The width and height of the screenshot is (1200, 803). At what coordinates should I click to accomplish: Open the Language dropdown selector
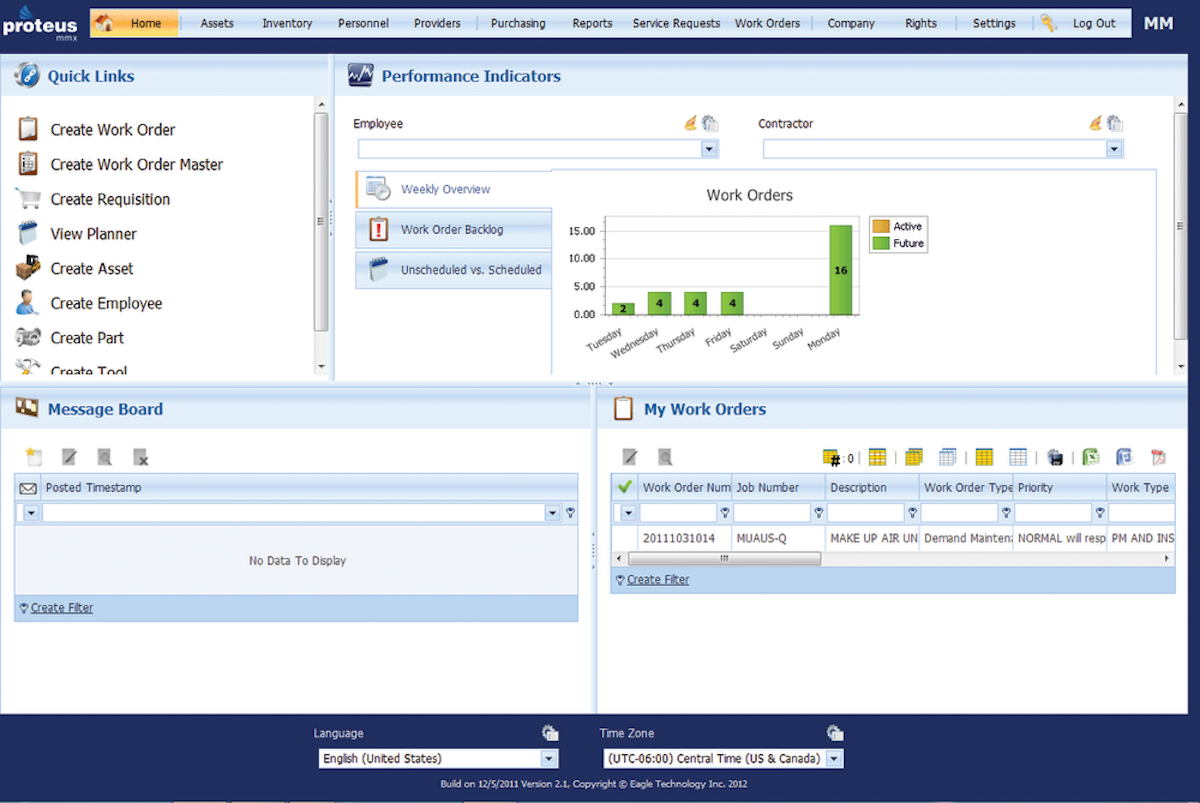point(548,759)
